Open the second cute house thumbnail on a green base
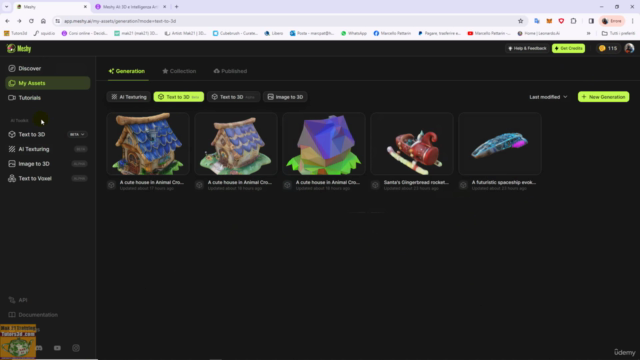 [x=236, y=144]
